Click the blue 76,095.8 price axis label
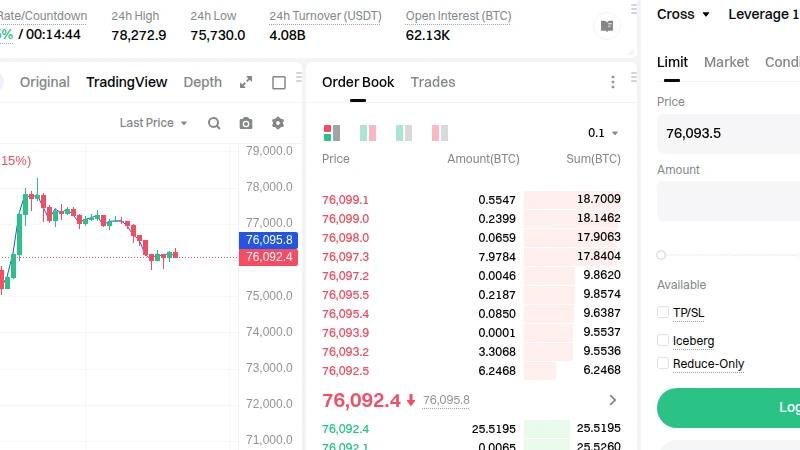 click(269, 240)
